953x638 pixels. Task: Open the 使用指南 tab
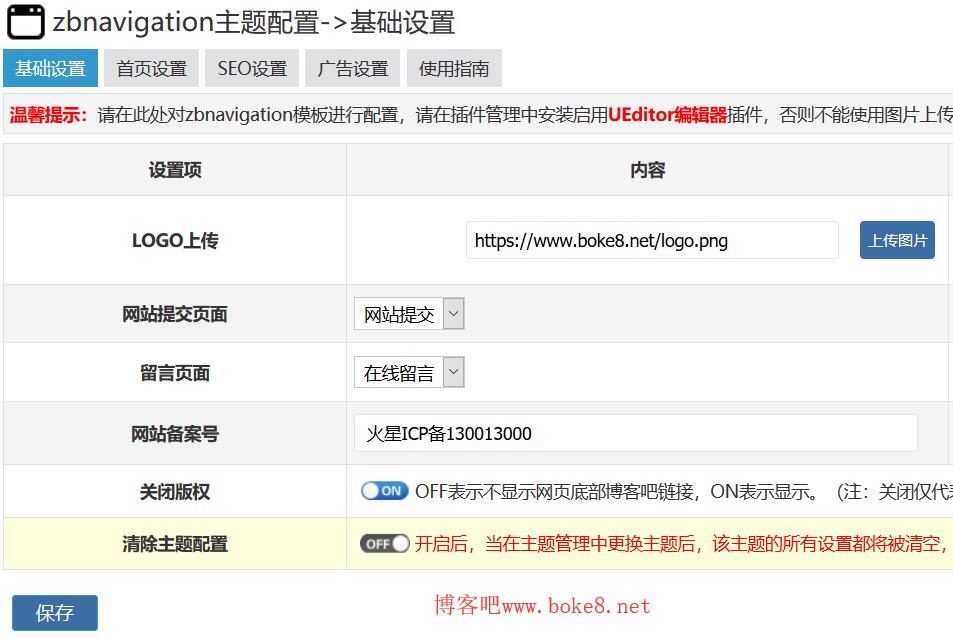[454, 68]
